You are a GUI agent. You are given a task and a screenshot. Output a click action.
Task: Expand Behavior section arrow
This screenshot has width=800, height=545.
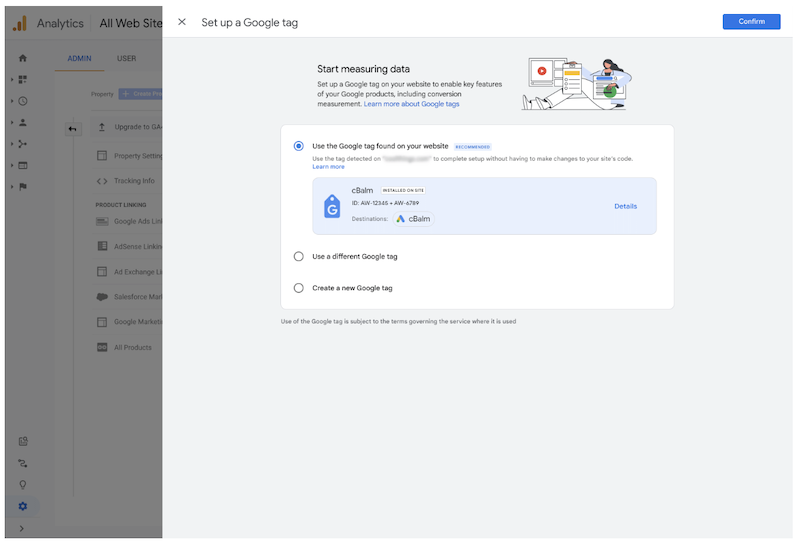tap(12, 165)
